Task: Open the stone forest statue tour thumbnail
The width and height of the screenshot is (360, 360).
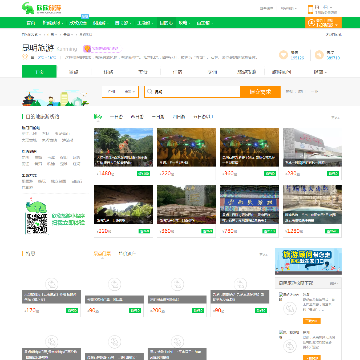Action: pos(123,147)
